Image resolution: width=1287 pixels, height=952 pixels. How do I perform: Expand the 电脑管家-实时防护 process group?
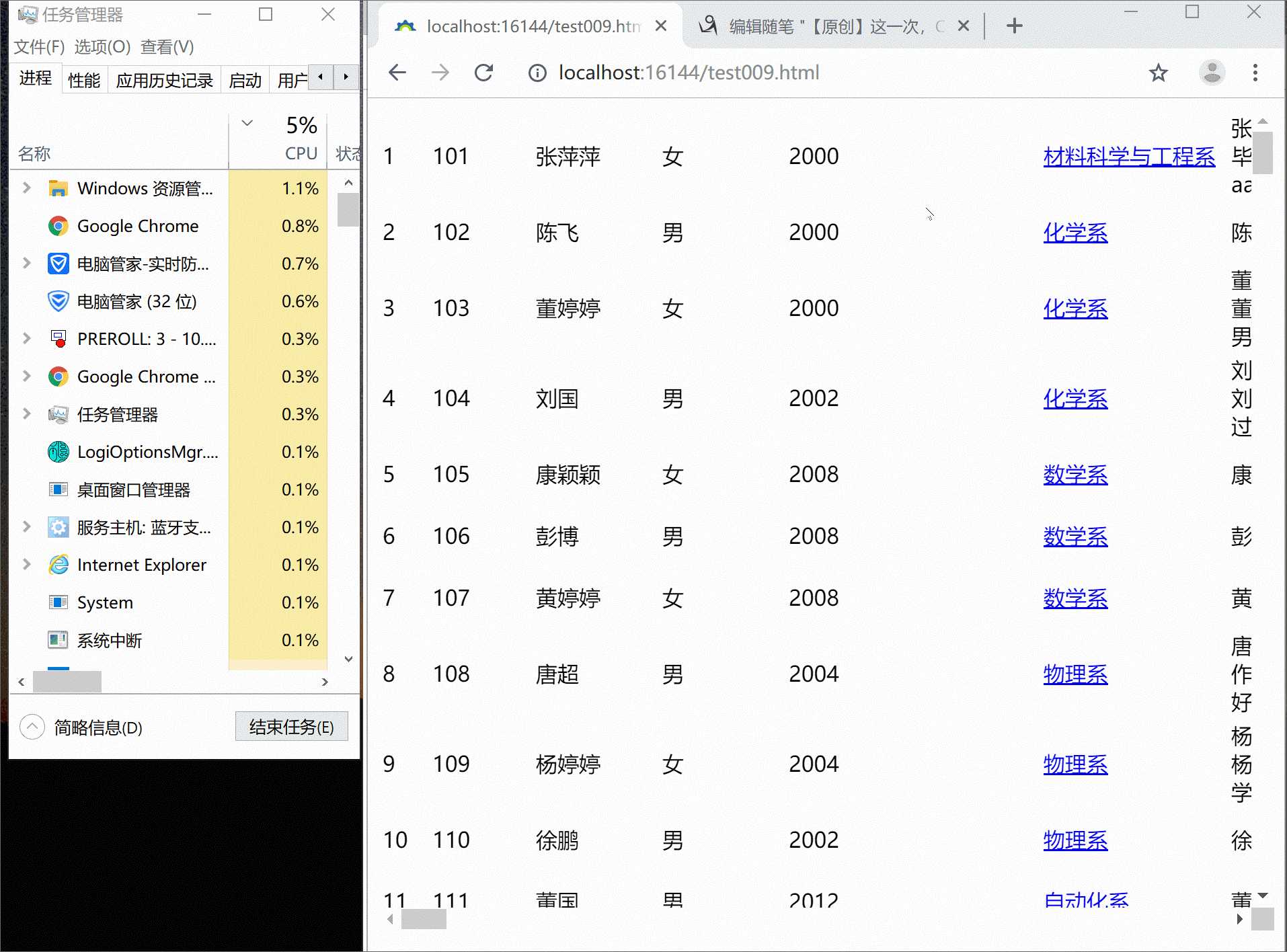27,264
